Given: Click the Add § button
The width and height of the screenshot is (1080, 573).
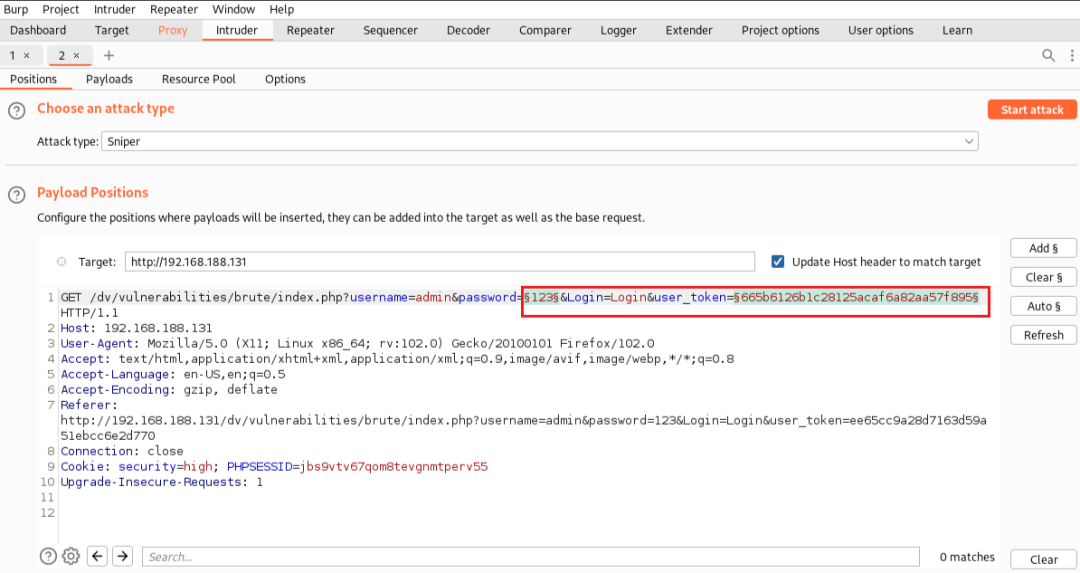Looking at the screenshot, I should [1043, 248].
